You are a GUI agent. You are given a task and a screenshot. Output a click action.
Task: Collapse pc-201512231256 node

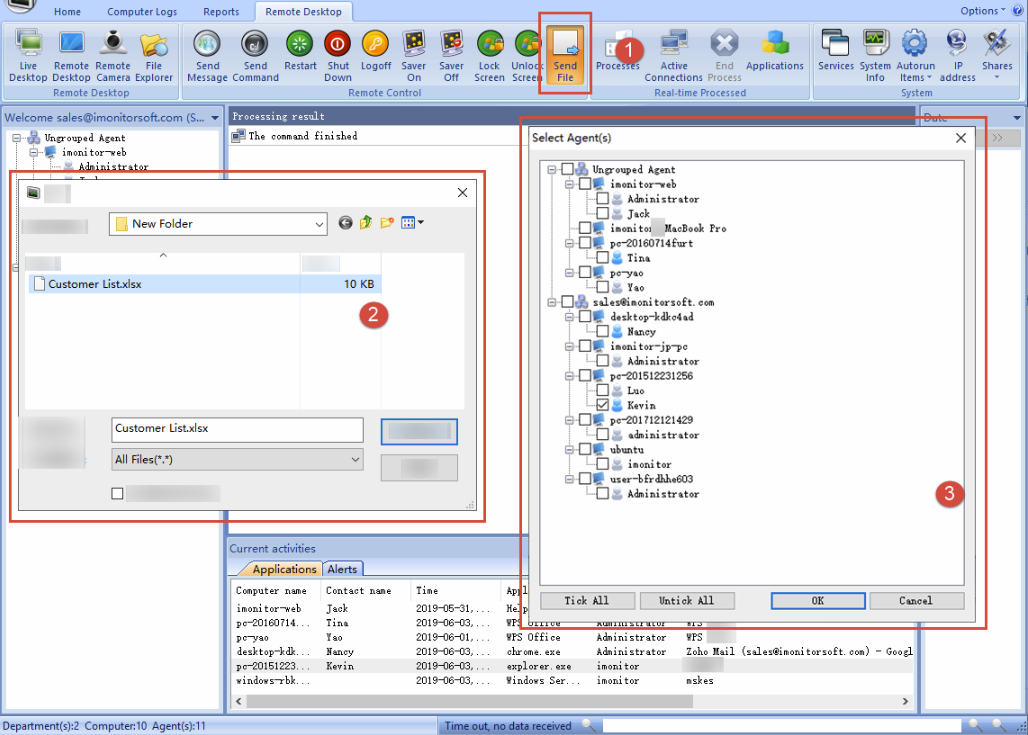[x=569, y=376]
